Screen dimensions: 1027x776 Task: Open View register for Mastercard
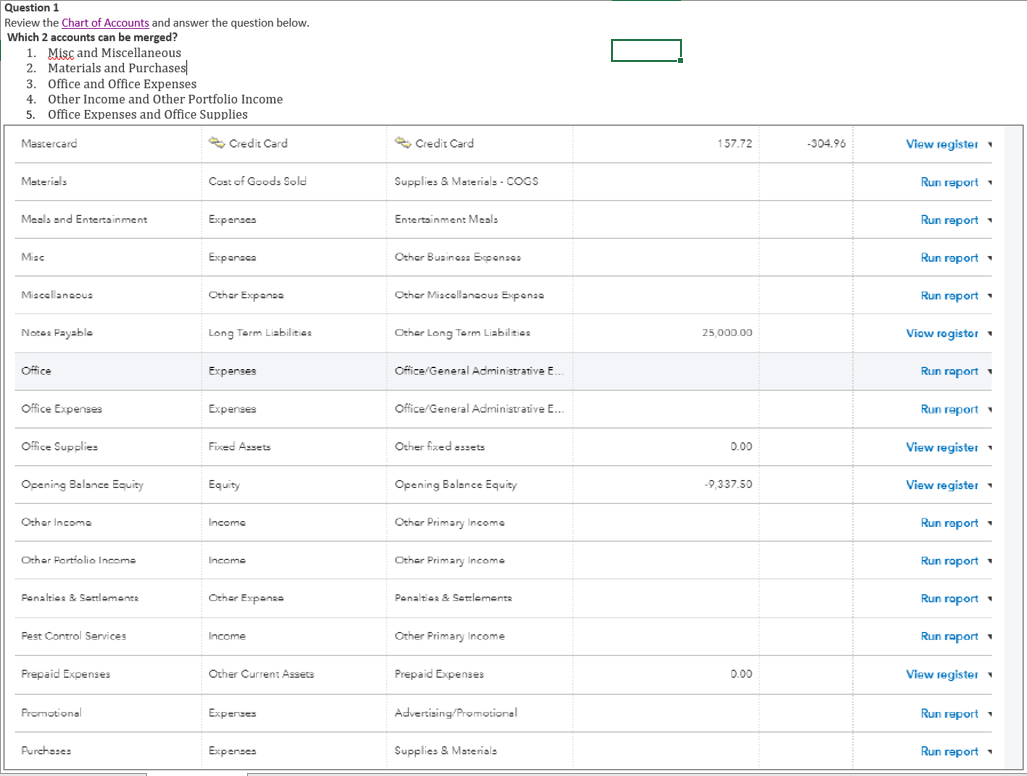[941, 144]
